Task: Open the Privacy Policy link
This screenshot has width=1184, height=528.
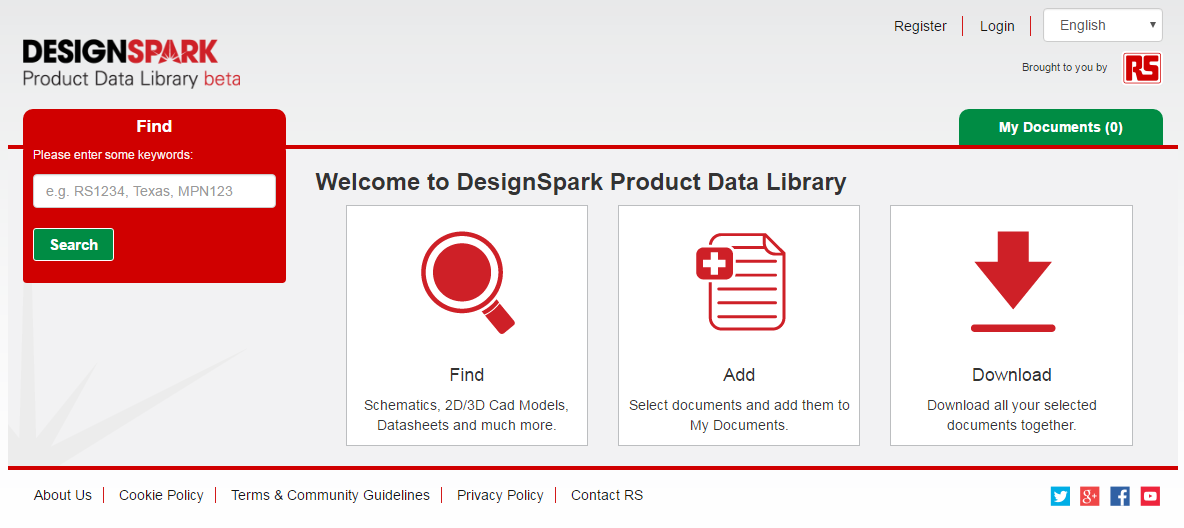Action: [x=500, y=496]
